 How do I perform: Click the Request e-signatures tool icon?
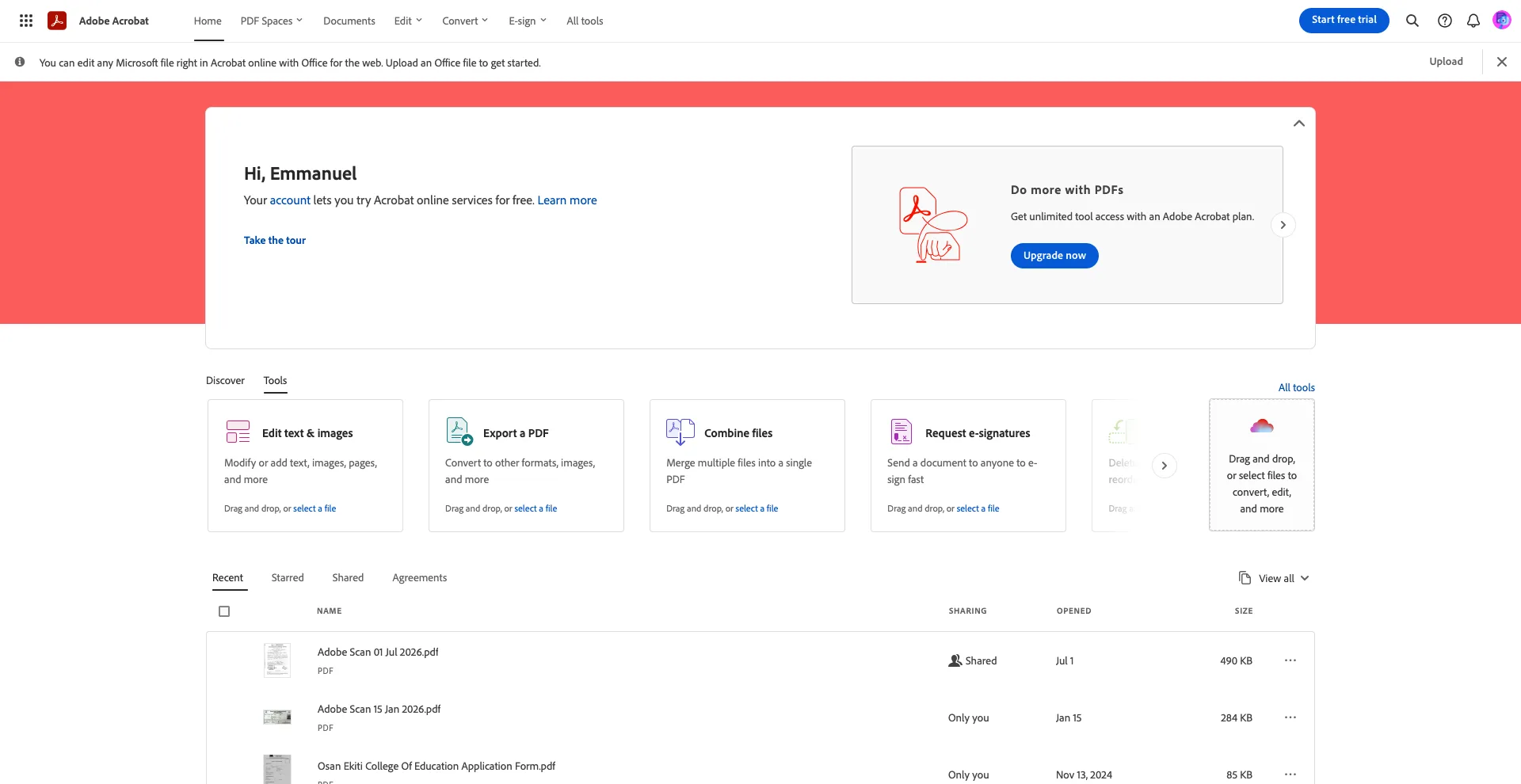pos(902,432)
